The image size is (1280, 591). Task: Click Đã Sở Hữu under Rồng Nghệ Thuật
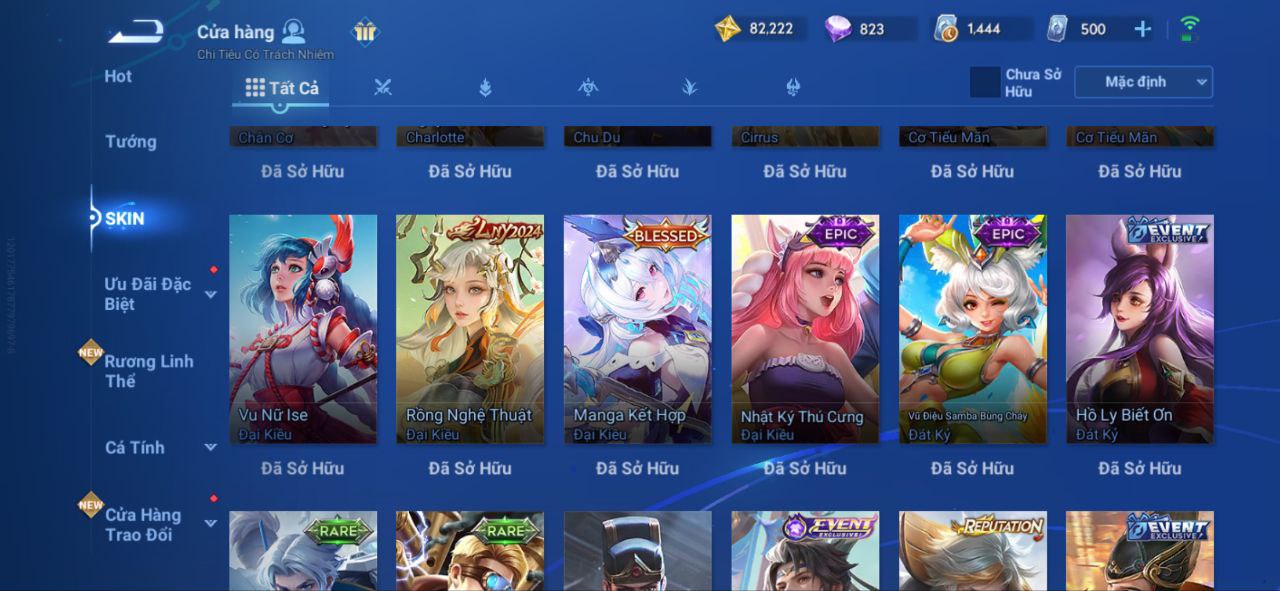coord(470,468)
